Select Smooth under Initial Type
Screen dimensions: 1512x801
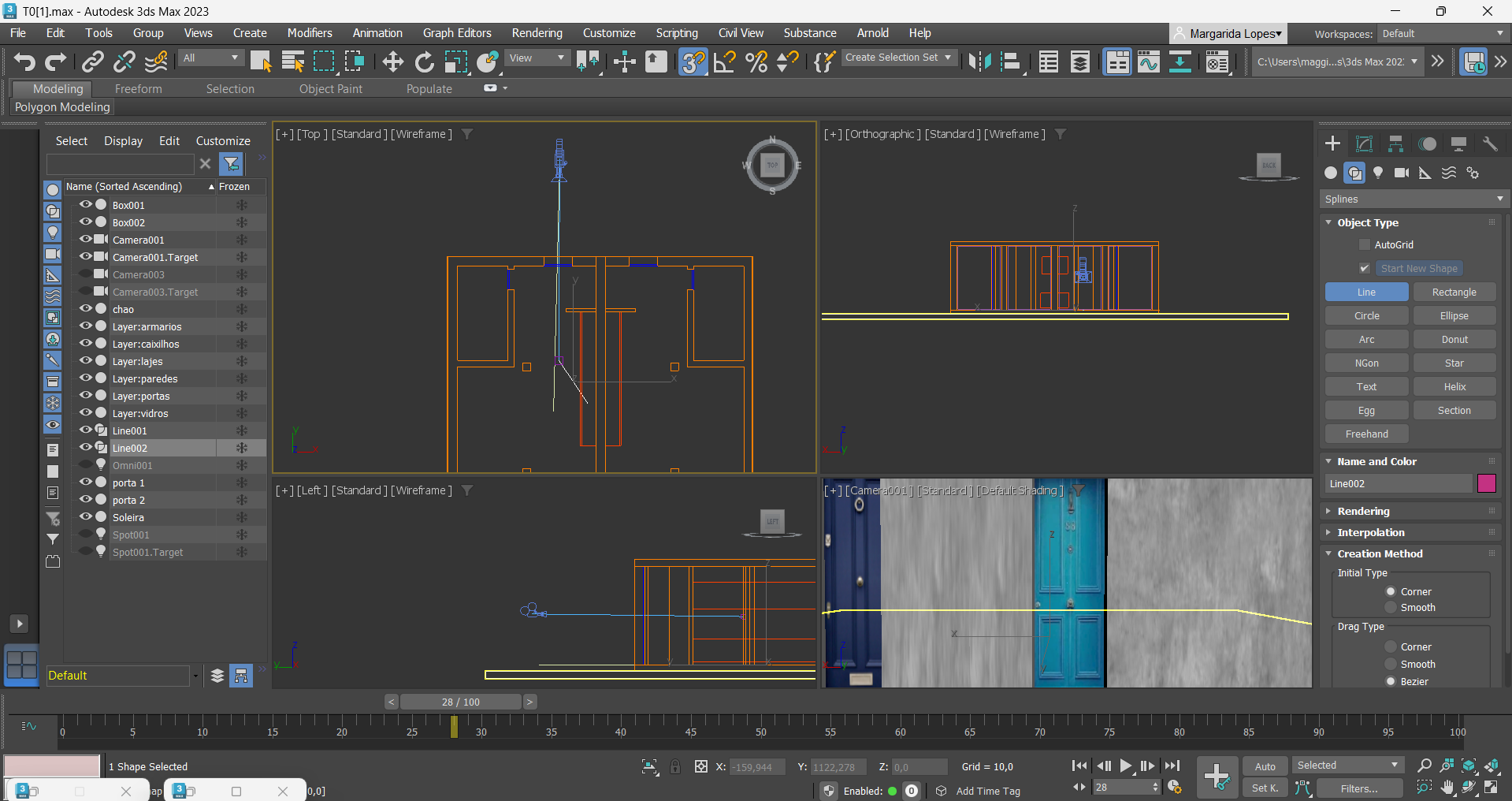(1391, 608)
